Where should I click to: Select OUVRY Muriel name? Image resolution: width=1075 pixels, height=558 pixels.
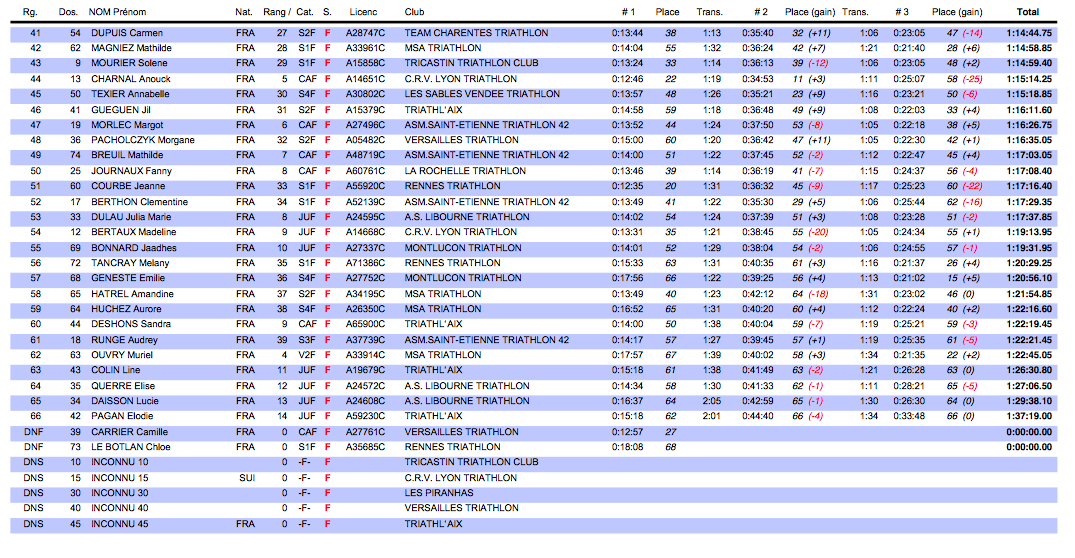tap(122, 354)
